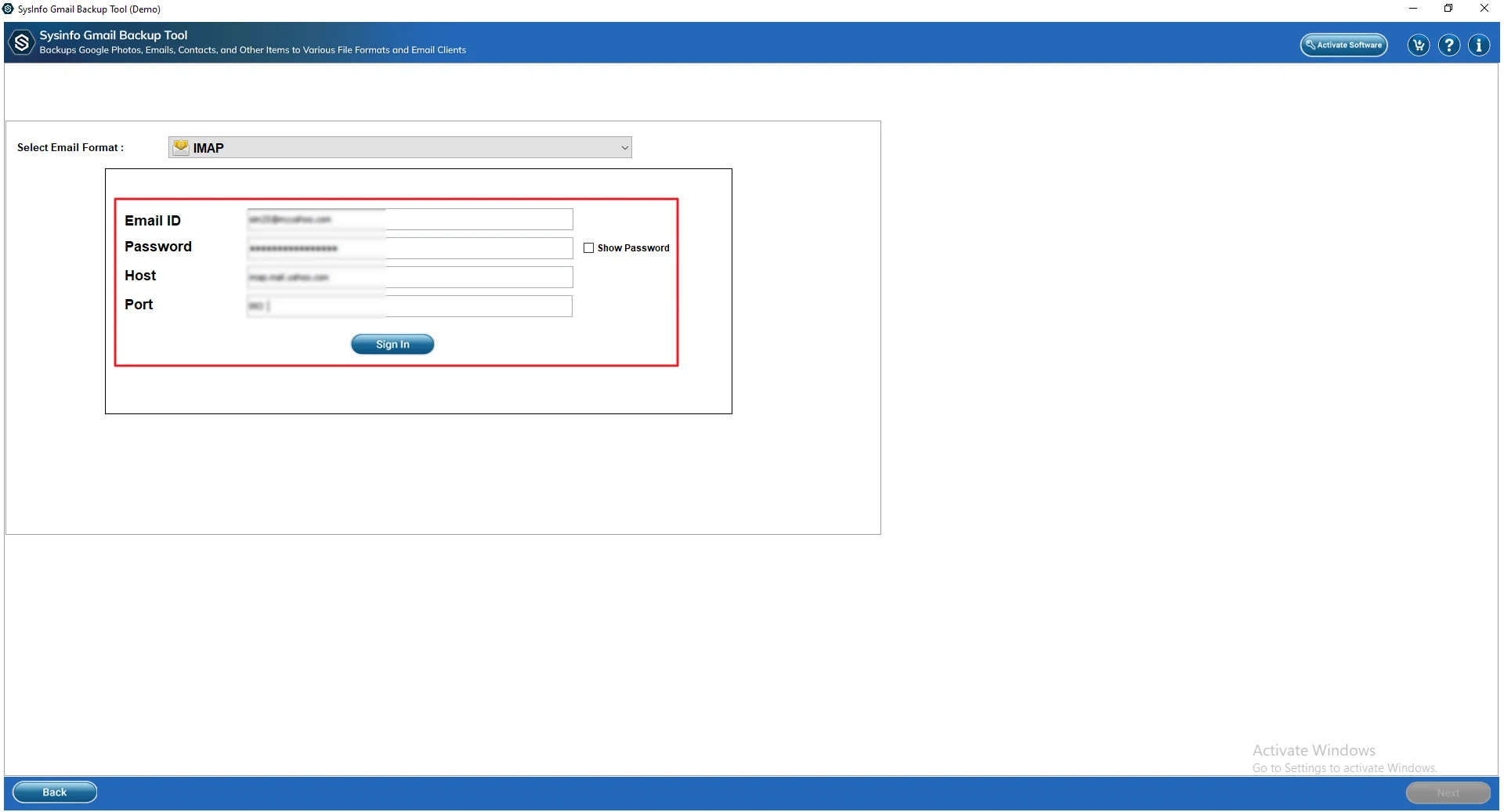The width and height of the screenshot is (1504, 812).
Task: Click the SysInfo logo in the banner
Action: 21,42
